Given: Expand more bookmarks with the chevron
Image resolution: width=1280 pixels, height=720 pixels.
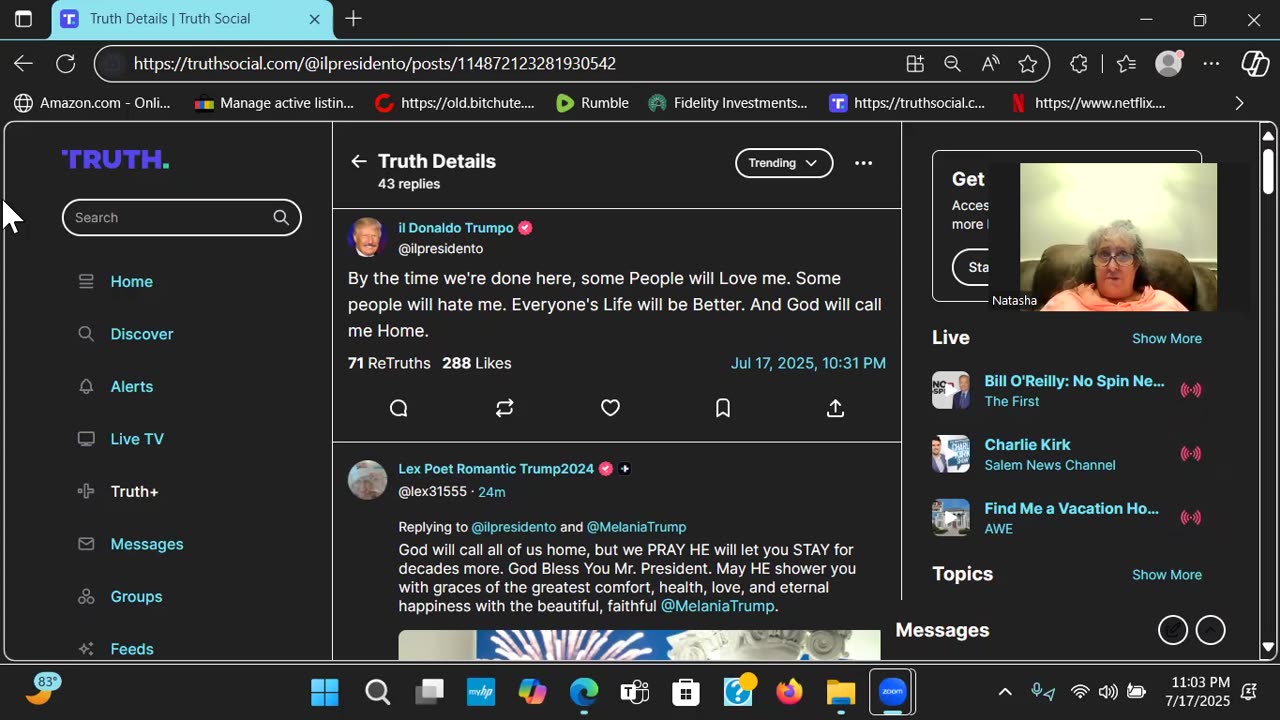Looking at the screenshot, I should point(1239,103).
